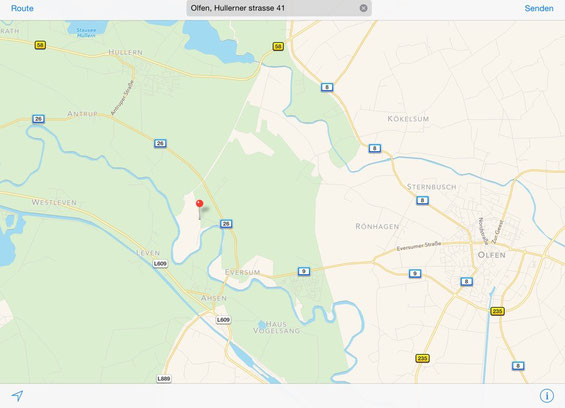Tap the L889 road shield

click(164, 378)
